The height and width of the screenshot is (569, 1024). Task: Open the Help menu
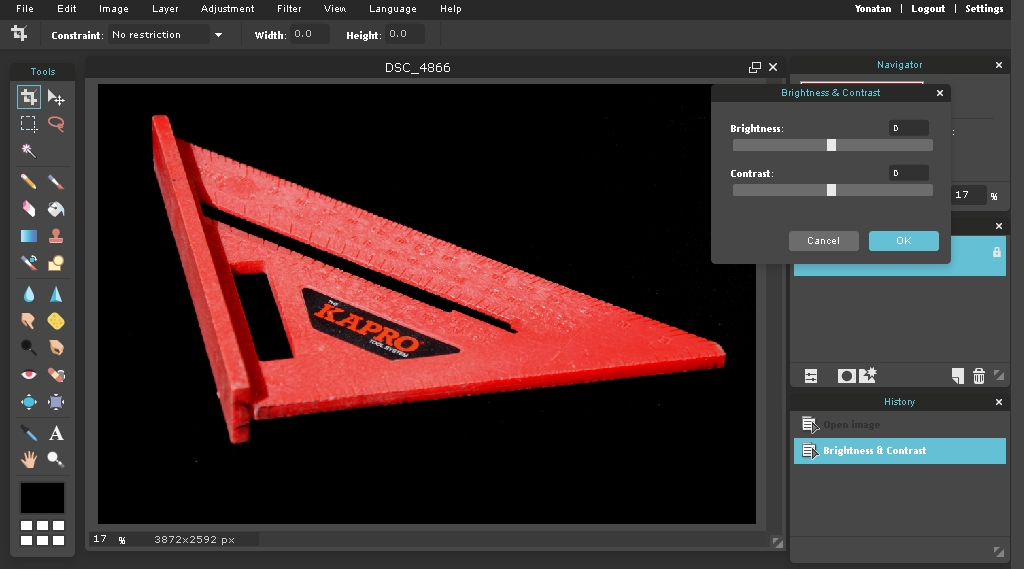(451, 8)
